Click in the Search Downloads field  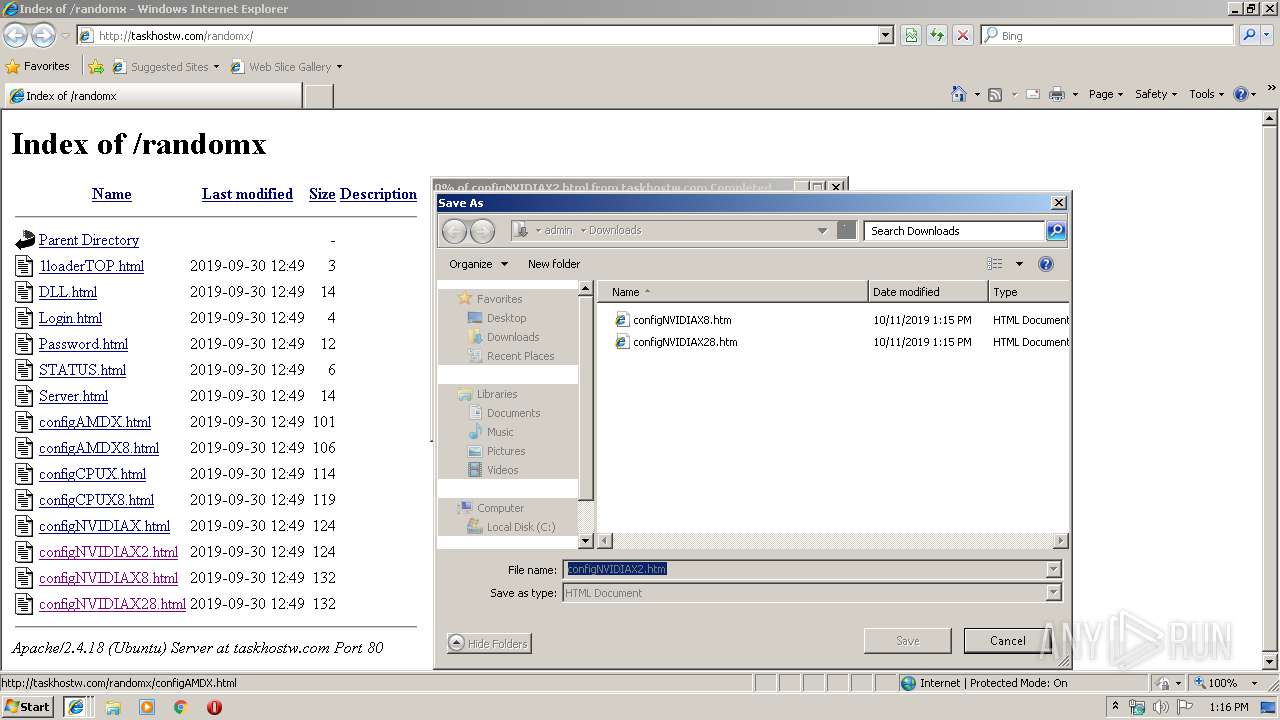(x=954, y=231)
